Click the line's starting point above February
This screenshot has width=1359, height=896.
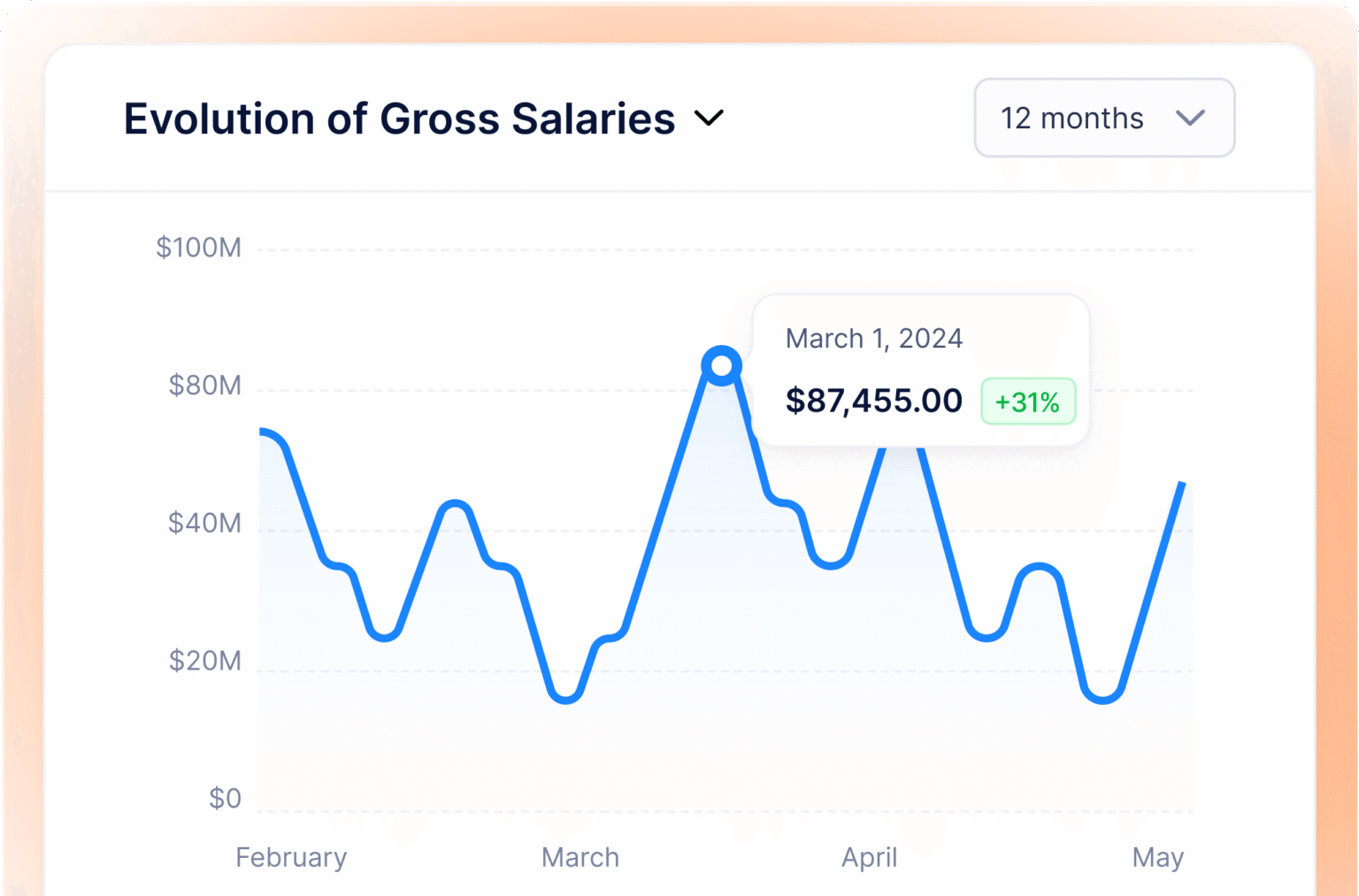[262, 432]
